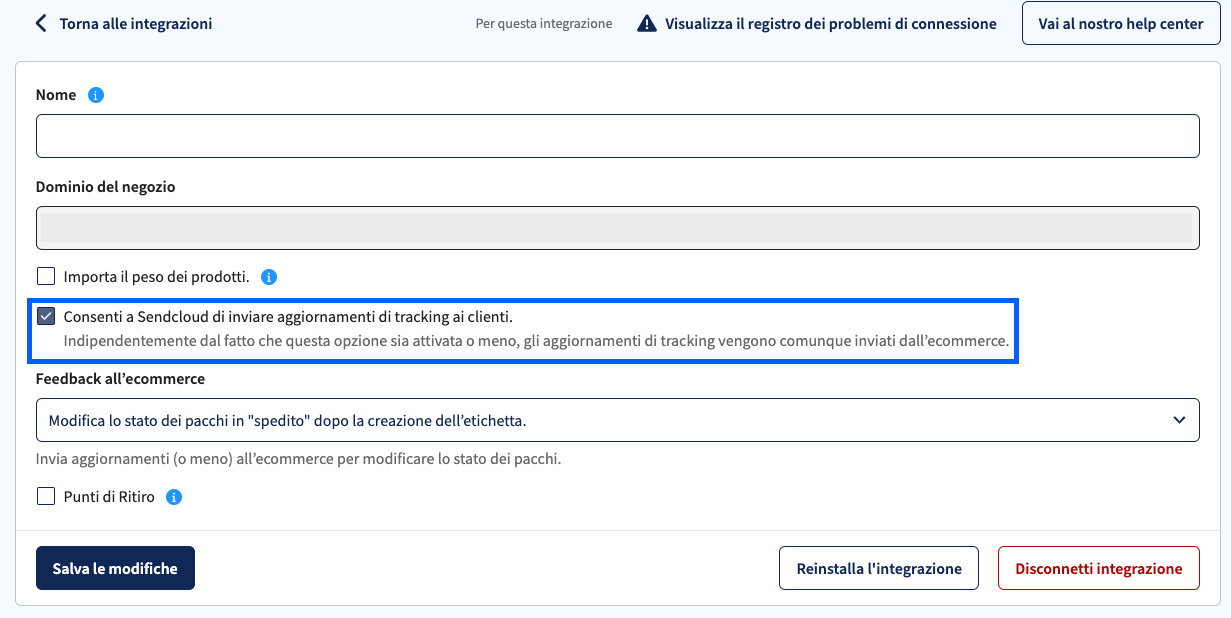Click the info icon next to Nome
This screenshot has height=618, width=1231.
[x=96, y=95]
